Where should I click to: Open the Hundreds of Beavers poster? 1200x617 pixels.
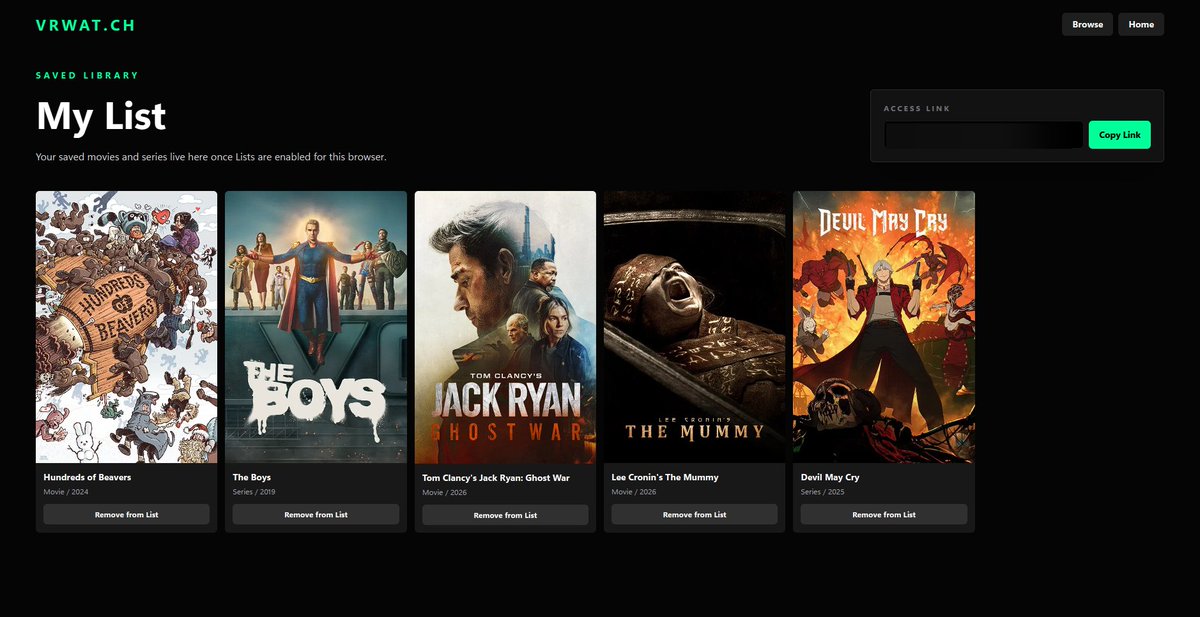pos(126,327)
